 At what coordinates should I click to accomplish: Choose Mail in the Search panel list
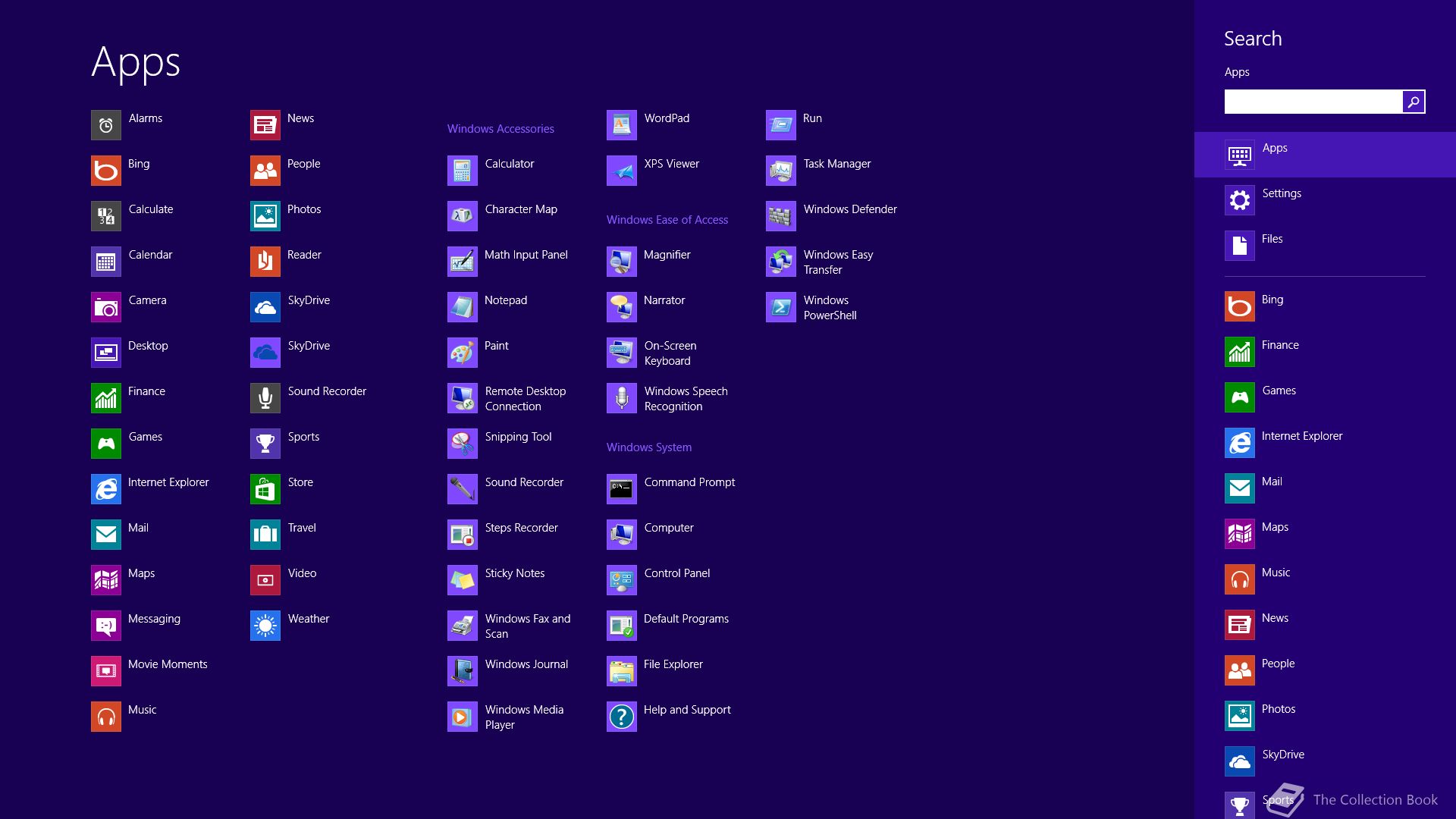[x=1325, y=488]
